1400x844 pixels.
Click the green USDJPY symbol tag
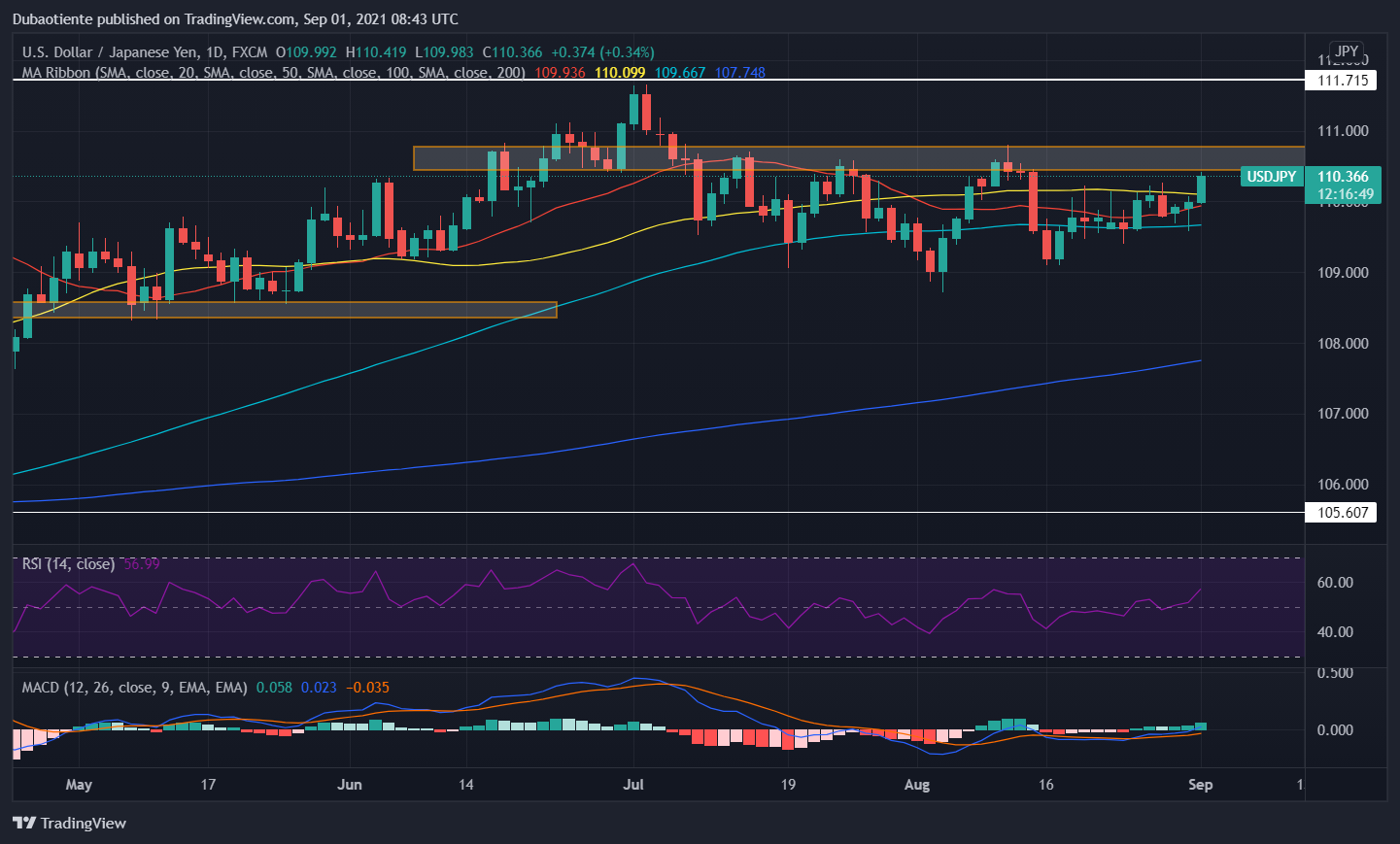pyautogui.click(x=1272, y=177)
